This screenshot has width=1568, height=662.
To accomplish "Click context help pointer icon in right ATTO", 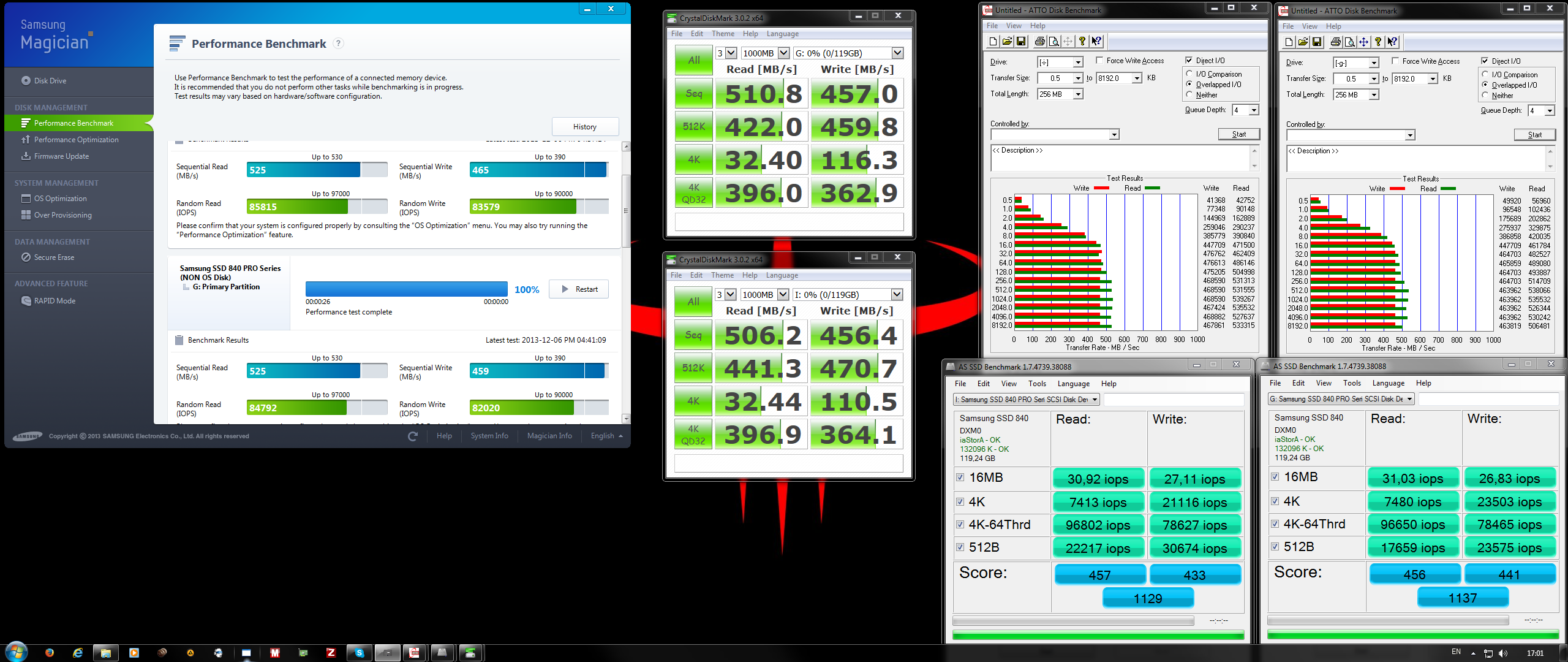I will coord(1392,42).
